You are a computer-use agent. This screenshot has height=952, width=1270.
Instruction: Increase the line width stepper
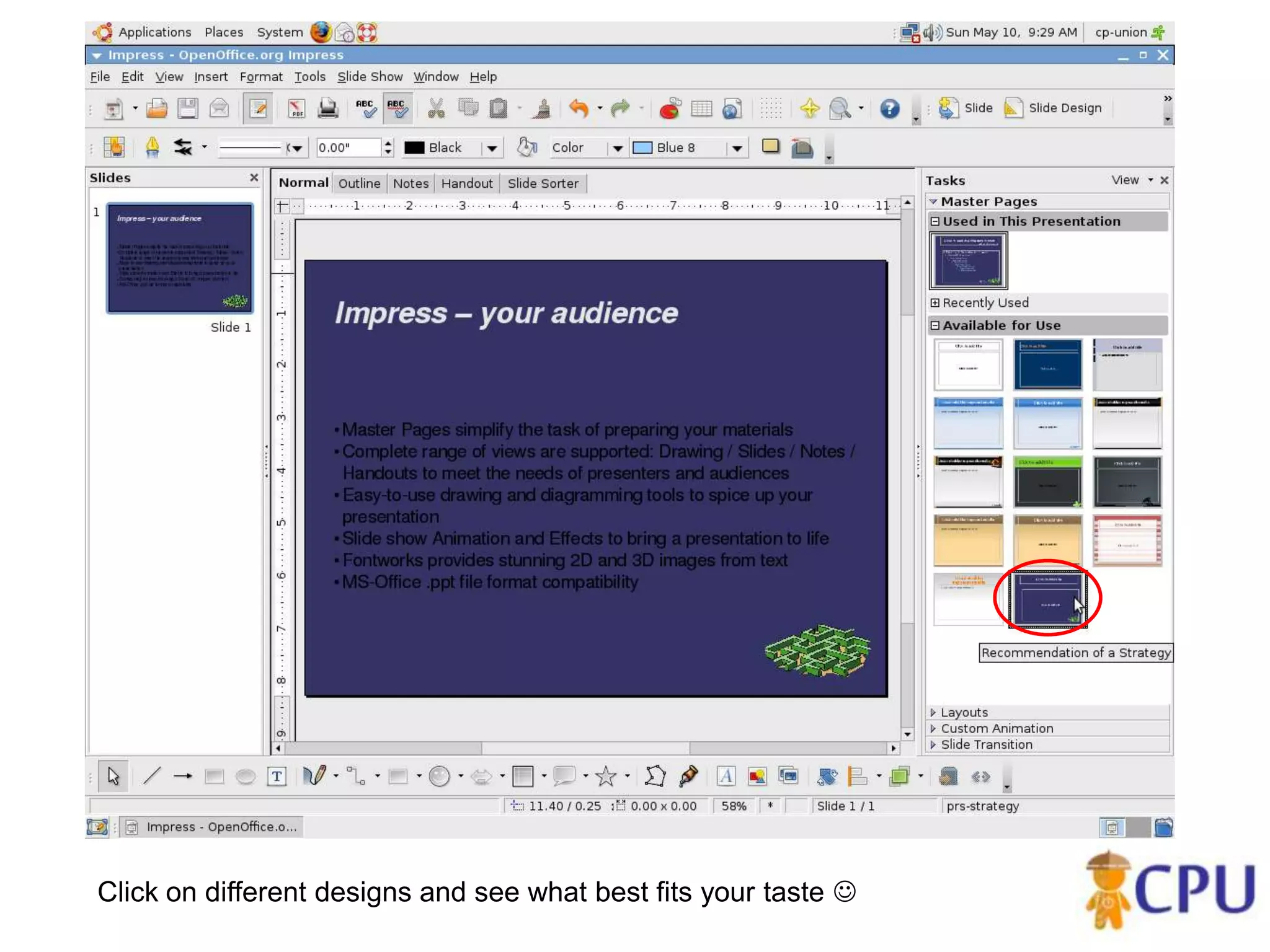(x=388, y=143)
